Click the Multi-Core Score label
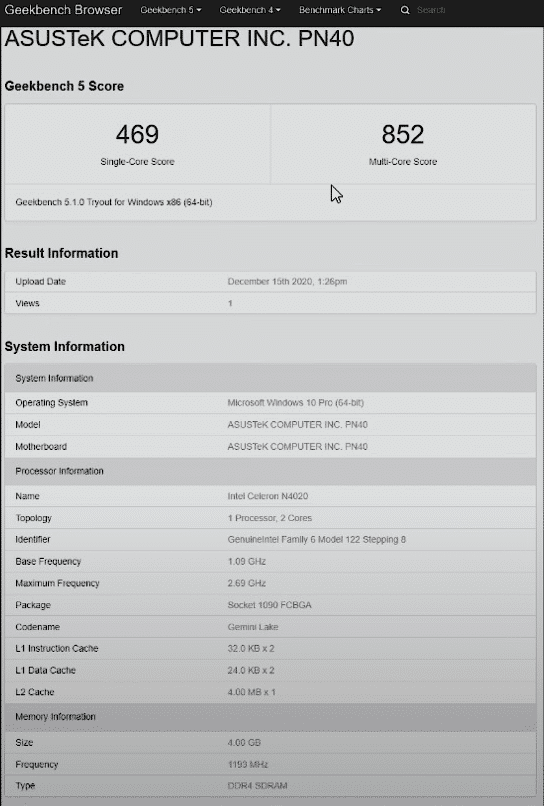544x806 pixels. pos(403,161)
